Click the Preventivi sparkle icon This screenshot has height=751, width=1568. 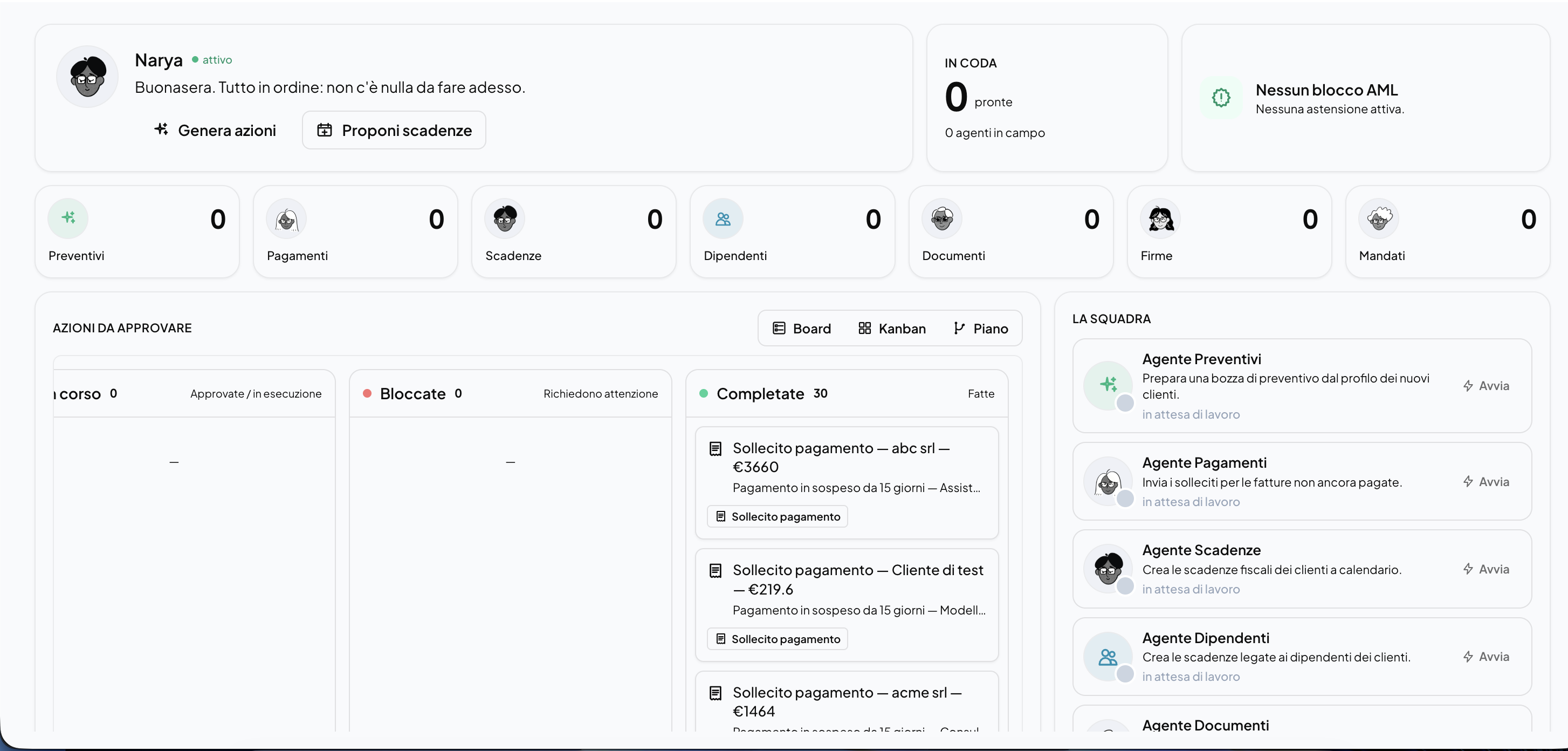click(x=68, y=218)
